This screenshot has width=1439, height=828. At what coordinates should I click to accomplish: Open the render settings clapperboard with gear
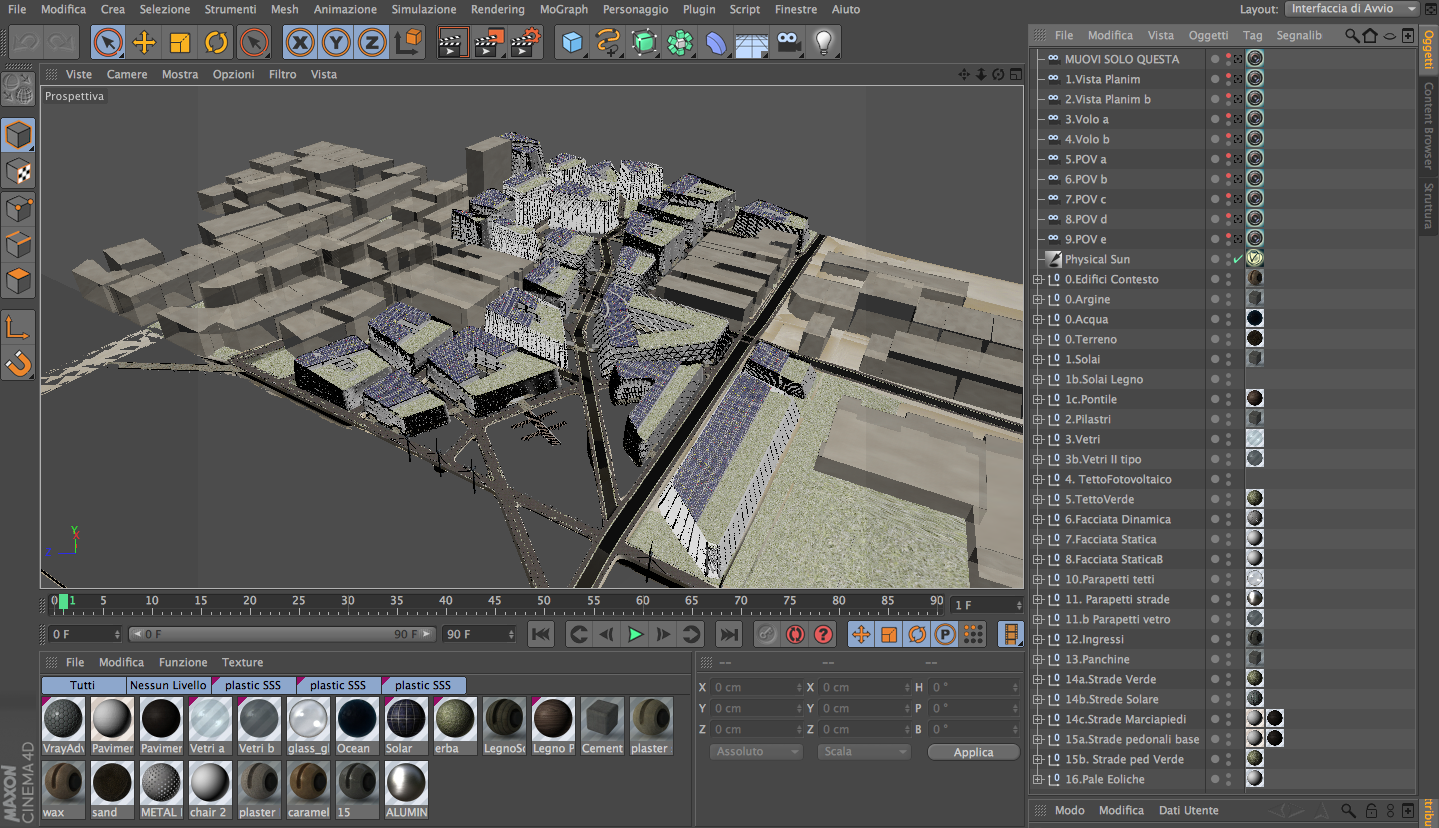point(525,42)
